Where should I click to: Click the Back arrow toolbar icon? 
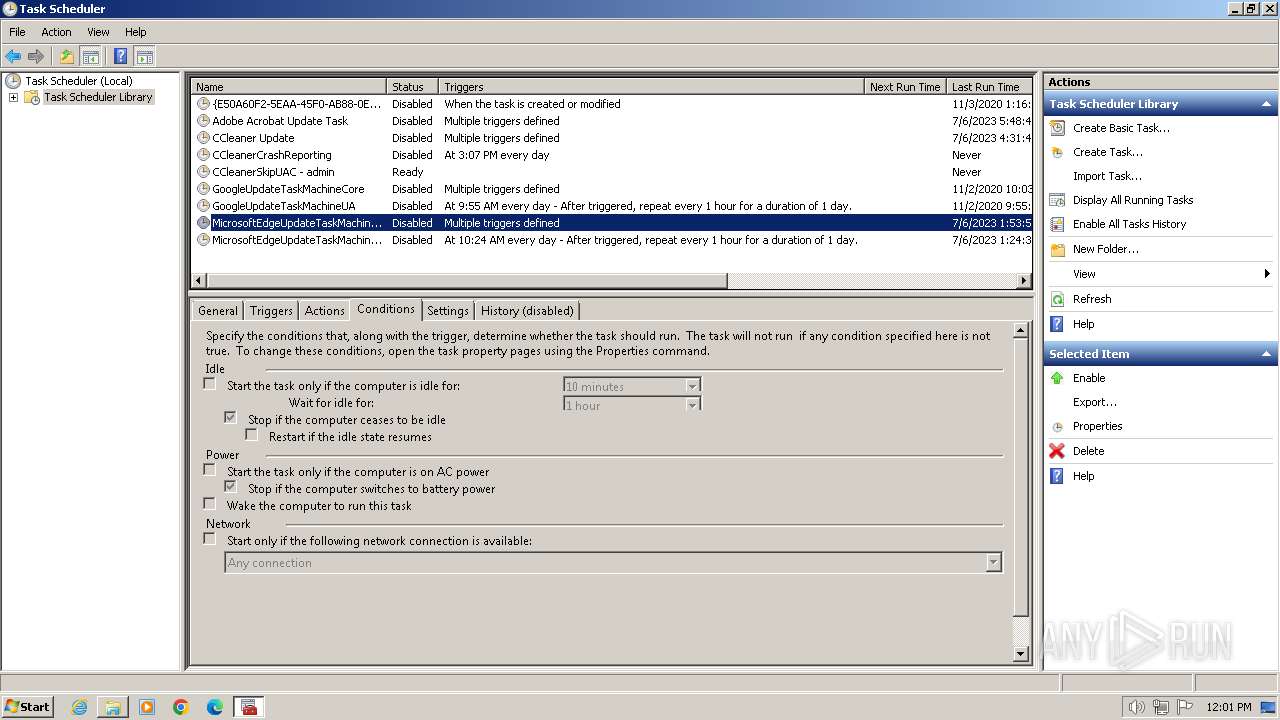coord(13,57)
